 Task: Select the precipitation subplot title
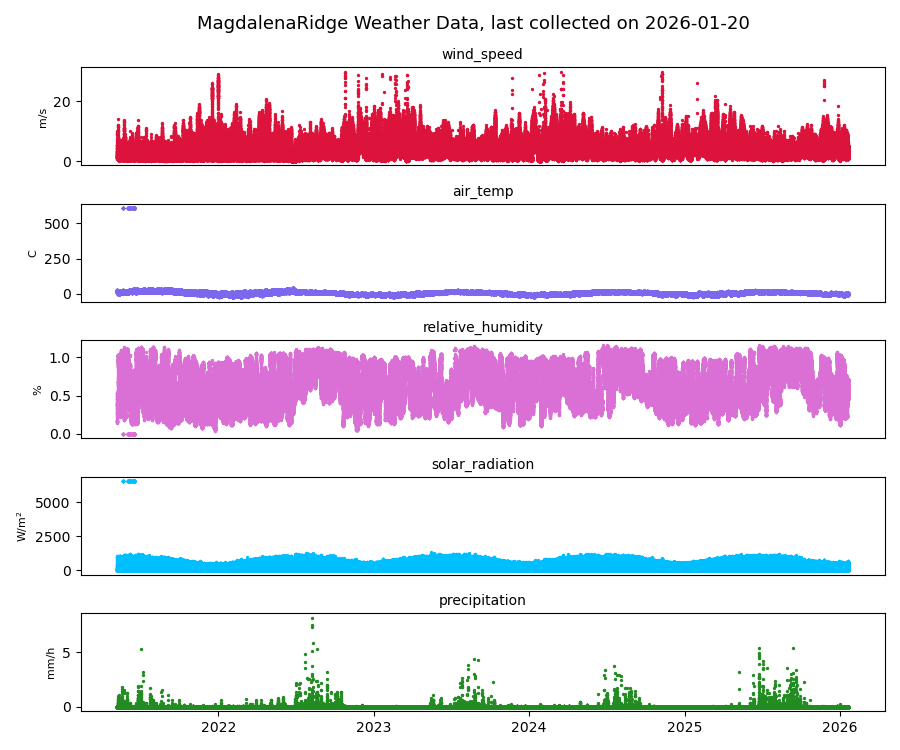pos(482,600)
